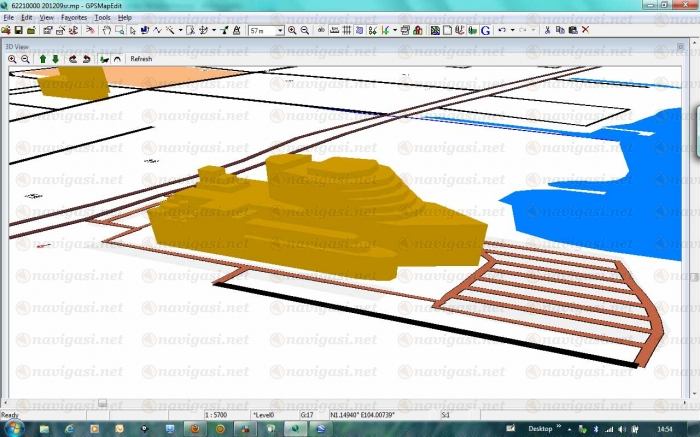Screen dimensions: 700x437
Task: Click the scissors Cut icon
Action: [547, 30]
